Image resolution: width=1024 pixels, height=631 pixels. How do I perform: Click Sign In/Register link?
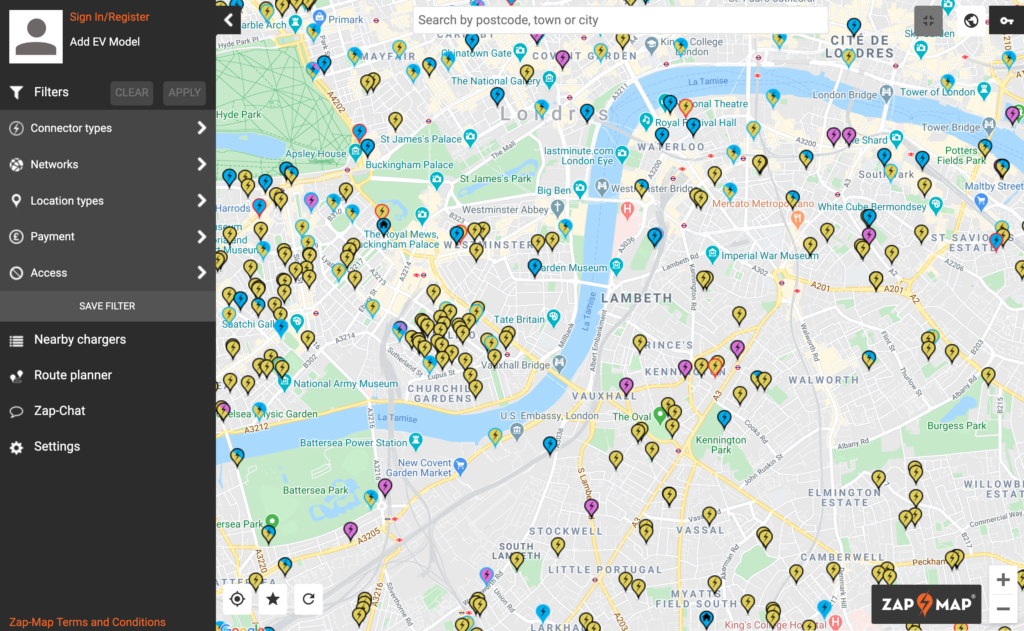coord(109,17)
